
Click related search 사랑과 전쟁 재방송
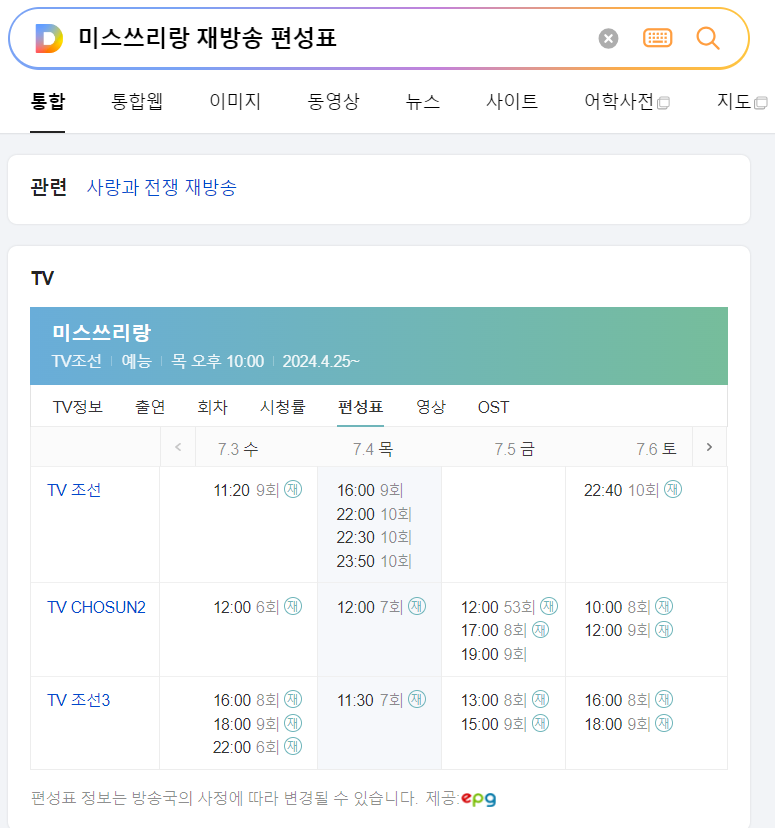162,187
